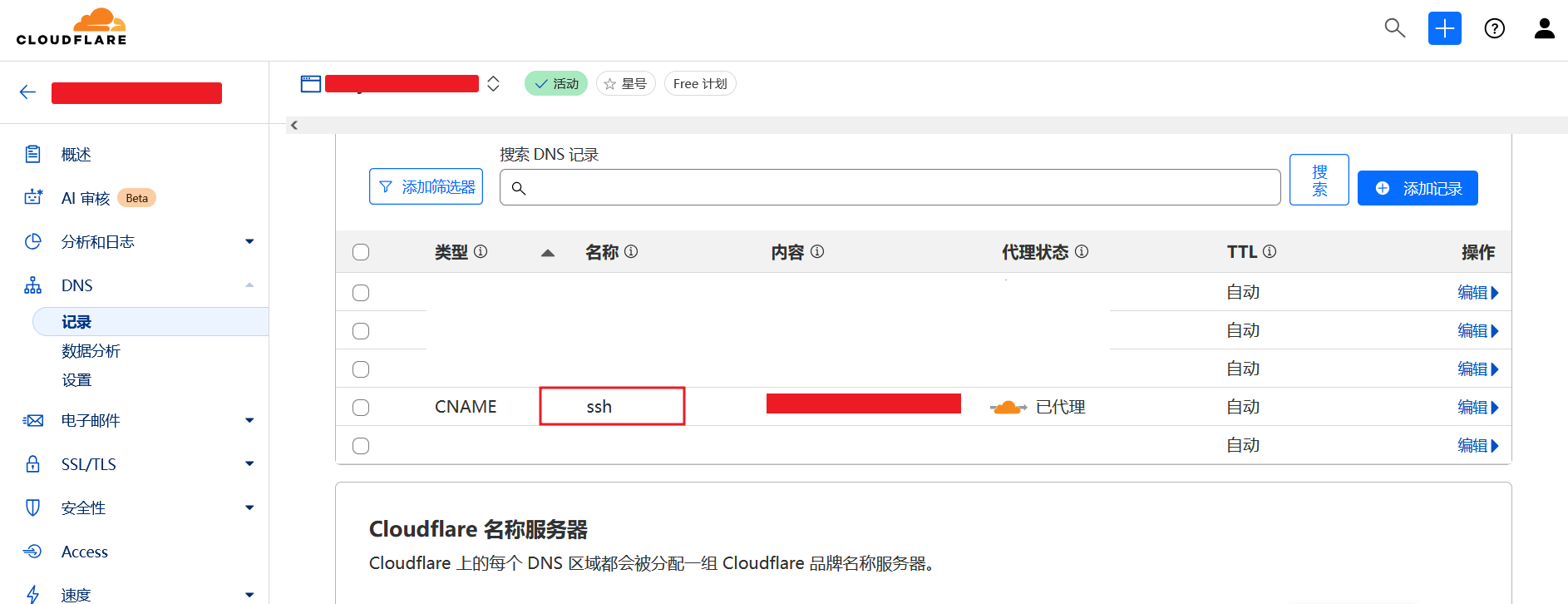Click the orange proxied cloud icon

(1008, 407)
